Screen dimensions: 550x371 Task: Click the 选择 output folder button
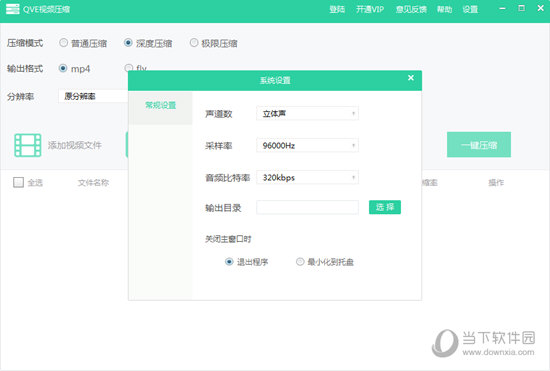click(x=385, y=207)
